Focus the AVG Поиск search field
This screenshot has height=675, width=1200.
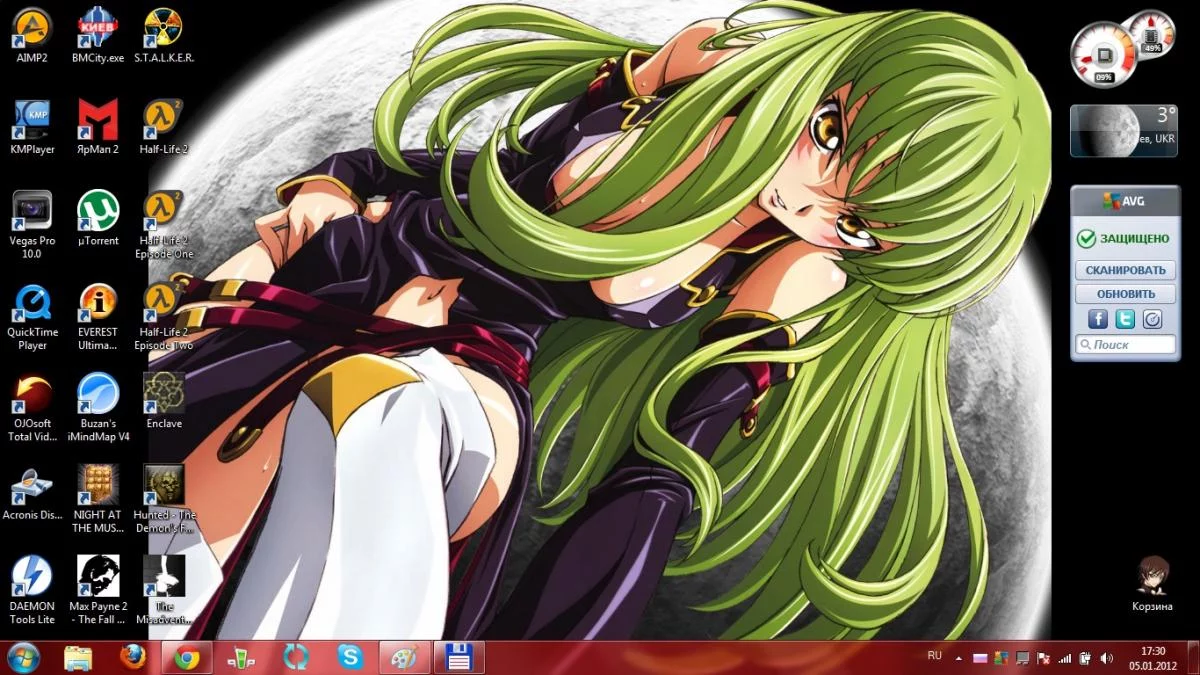click(x=1125, y=345)
